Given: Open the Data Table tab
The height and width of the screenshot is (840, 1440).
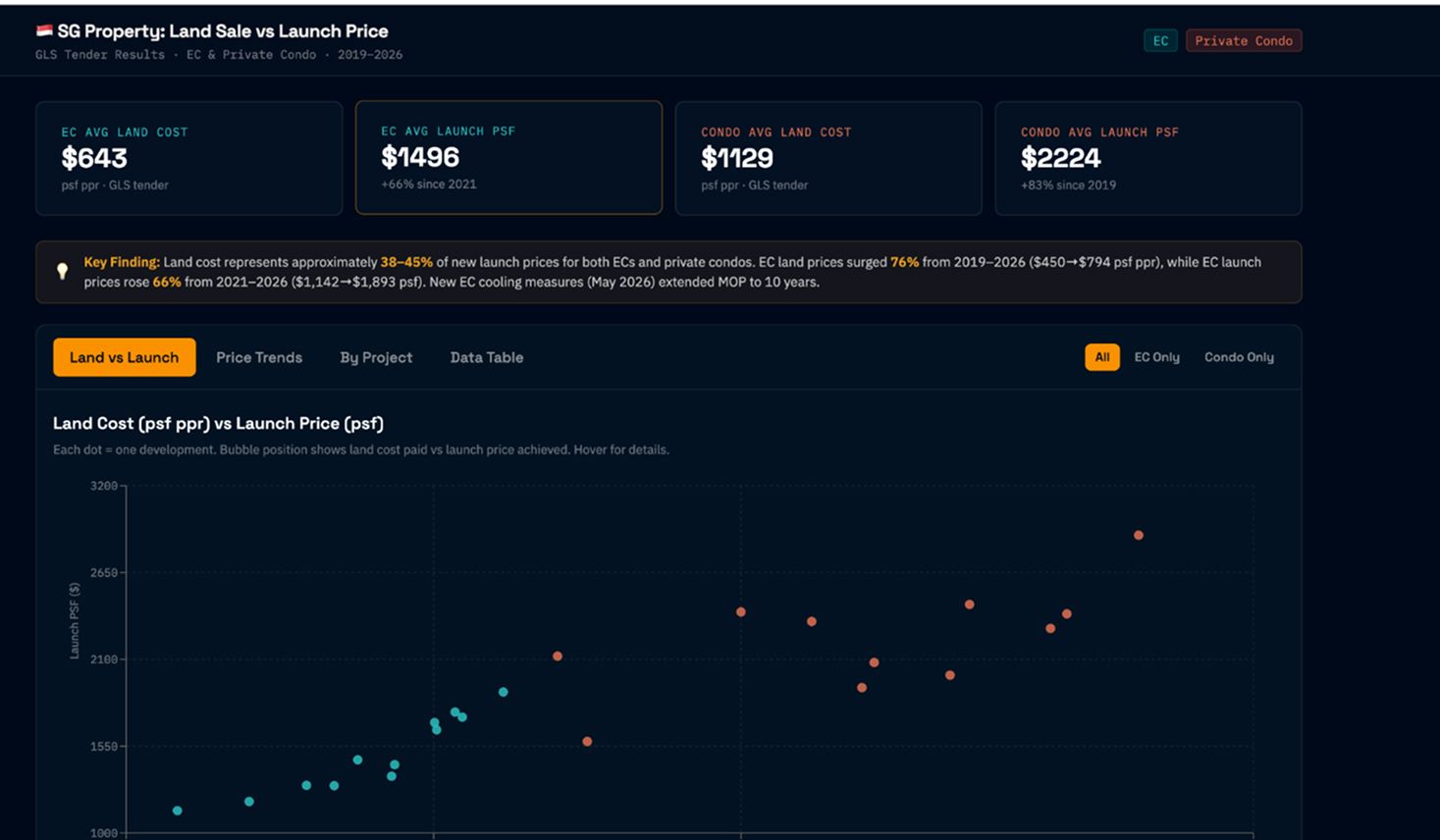Looking at the screenshot, I should pyautogui.click(x=487, y=357).
